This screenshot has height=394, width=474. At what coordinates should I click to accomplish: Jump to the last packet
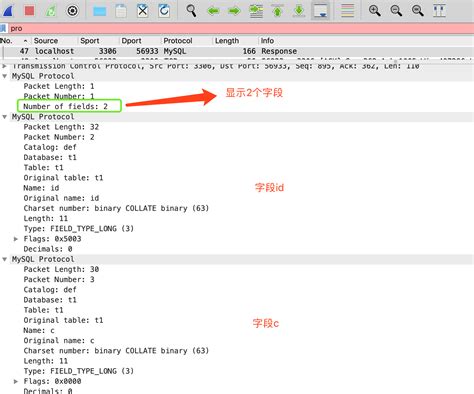click(x=299, y=11)
